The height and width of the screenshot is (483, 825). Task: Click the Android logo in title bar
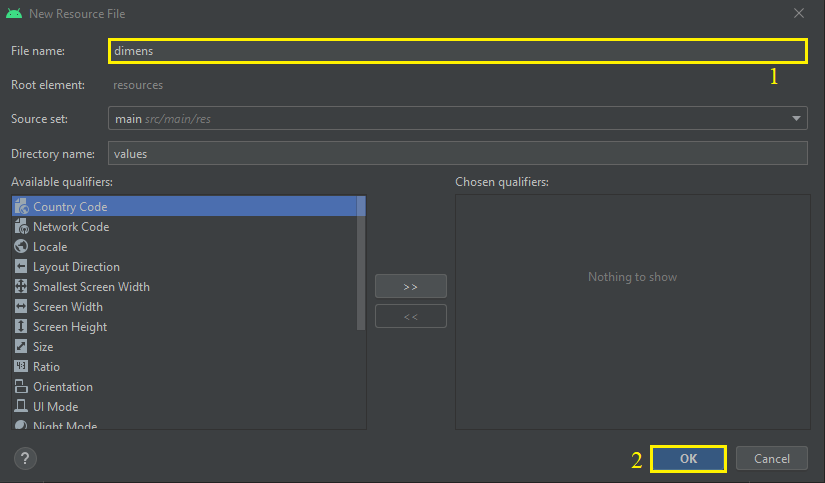coord(14,14)
